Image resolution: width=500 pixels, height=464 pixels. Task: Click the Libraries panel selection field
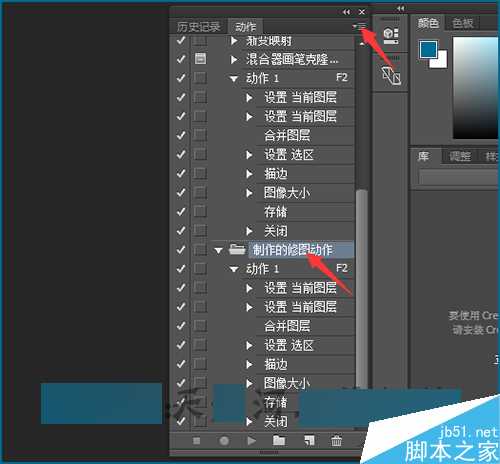click(x=459, y=177)
